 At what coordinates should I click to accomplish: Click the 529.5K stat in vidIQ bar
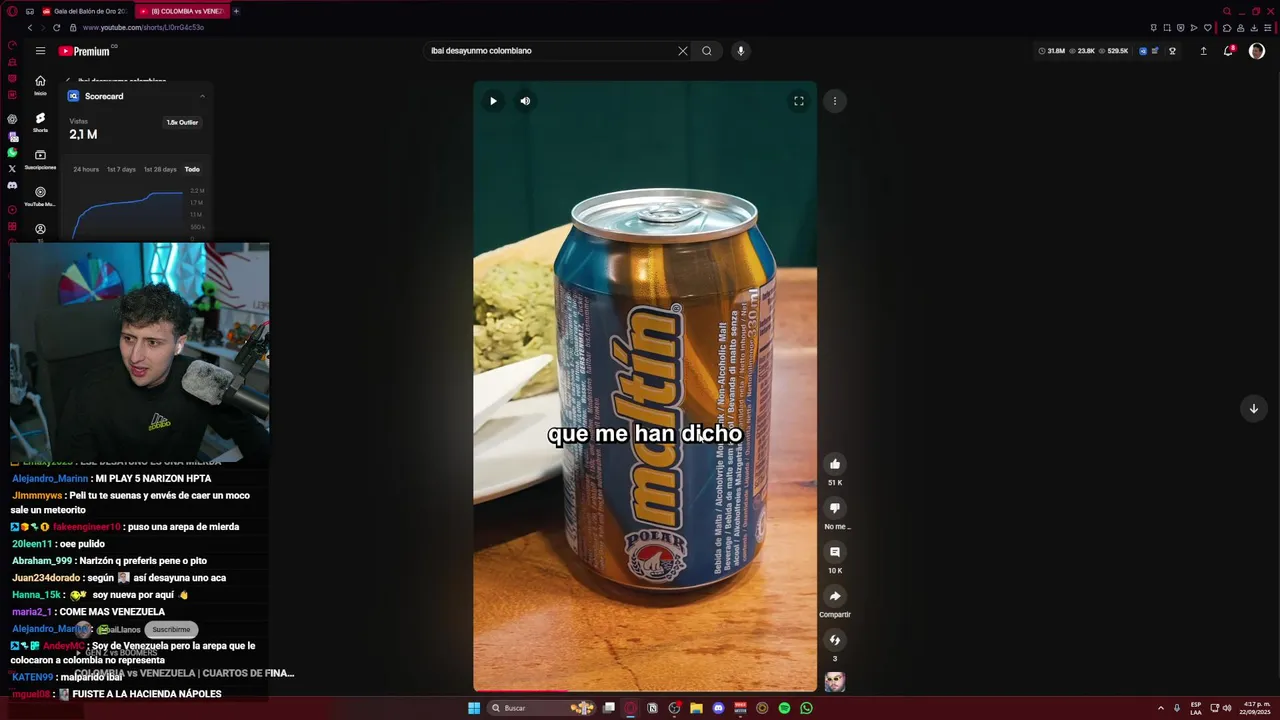click(x=1114, y=51)
